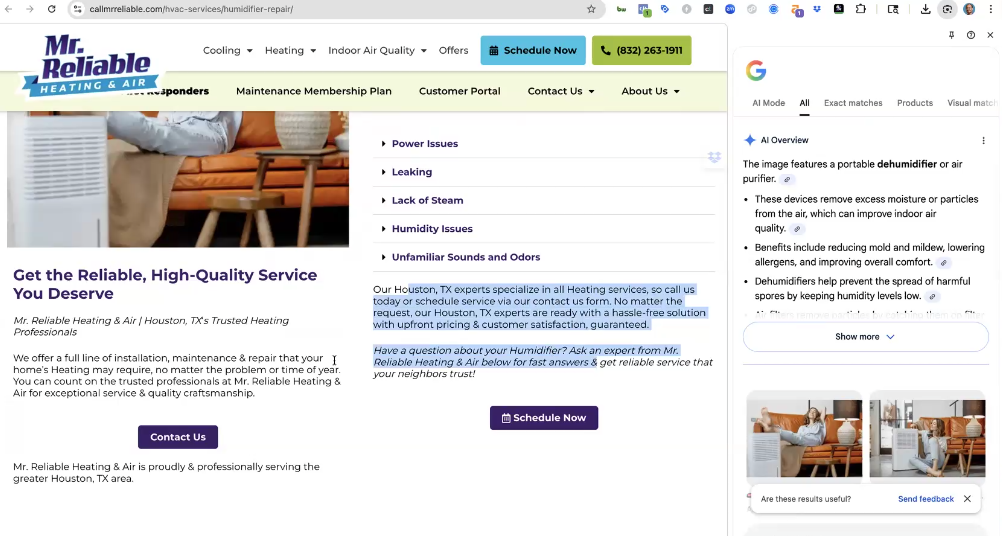
Task: Switch to the Exact matches tab
Action: coord(853,103)
